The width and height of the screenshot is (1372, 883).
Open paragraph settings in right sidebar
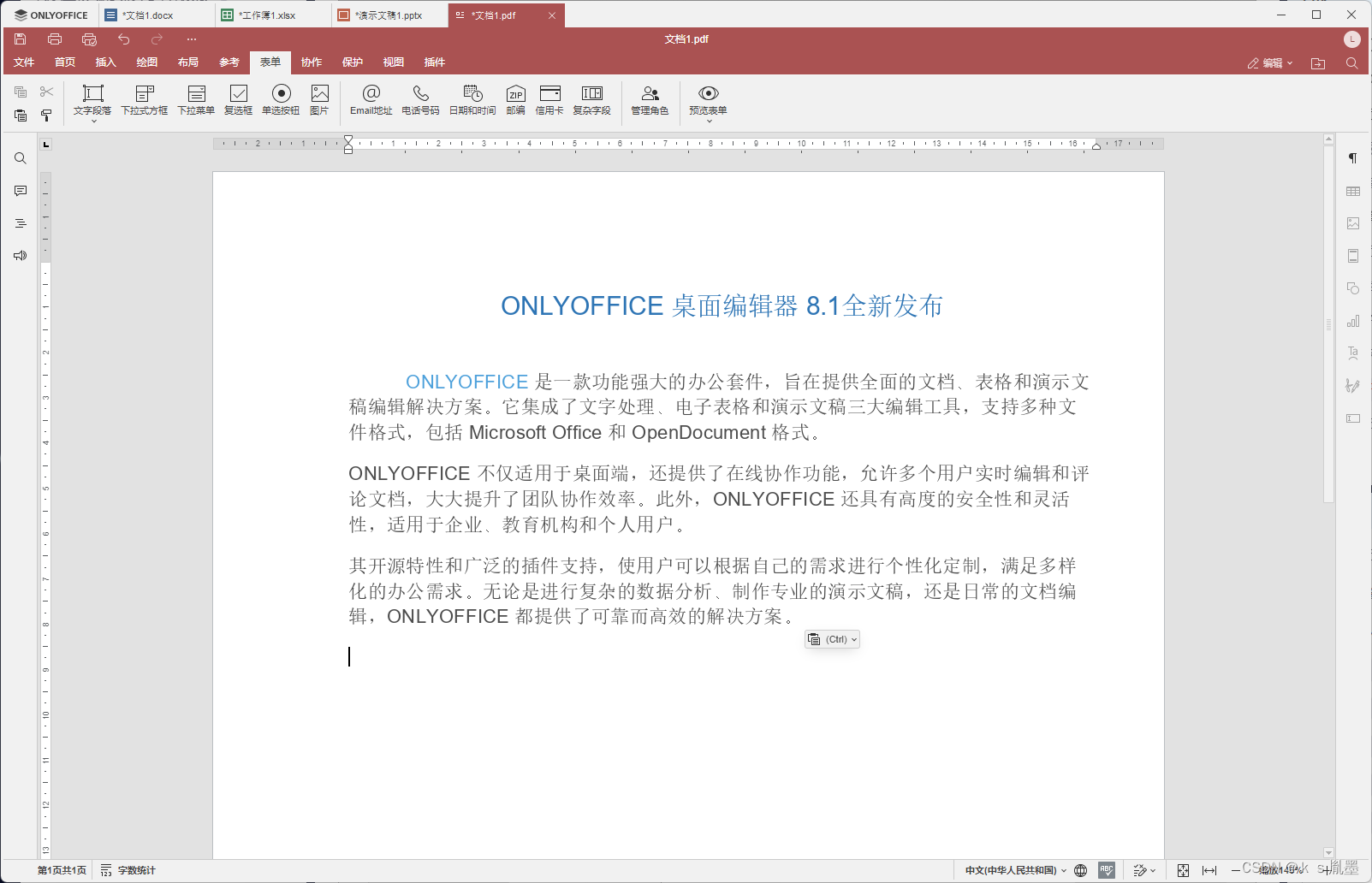click(1353, 158)
